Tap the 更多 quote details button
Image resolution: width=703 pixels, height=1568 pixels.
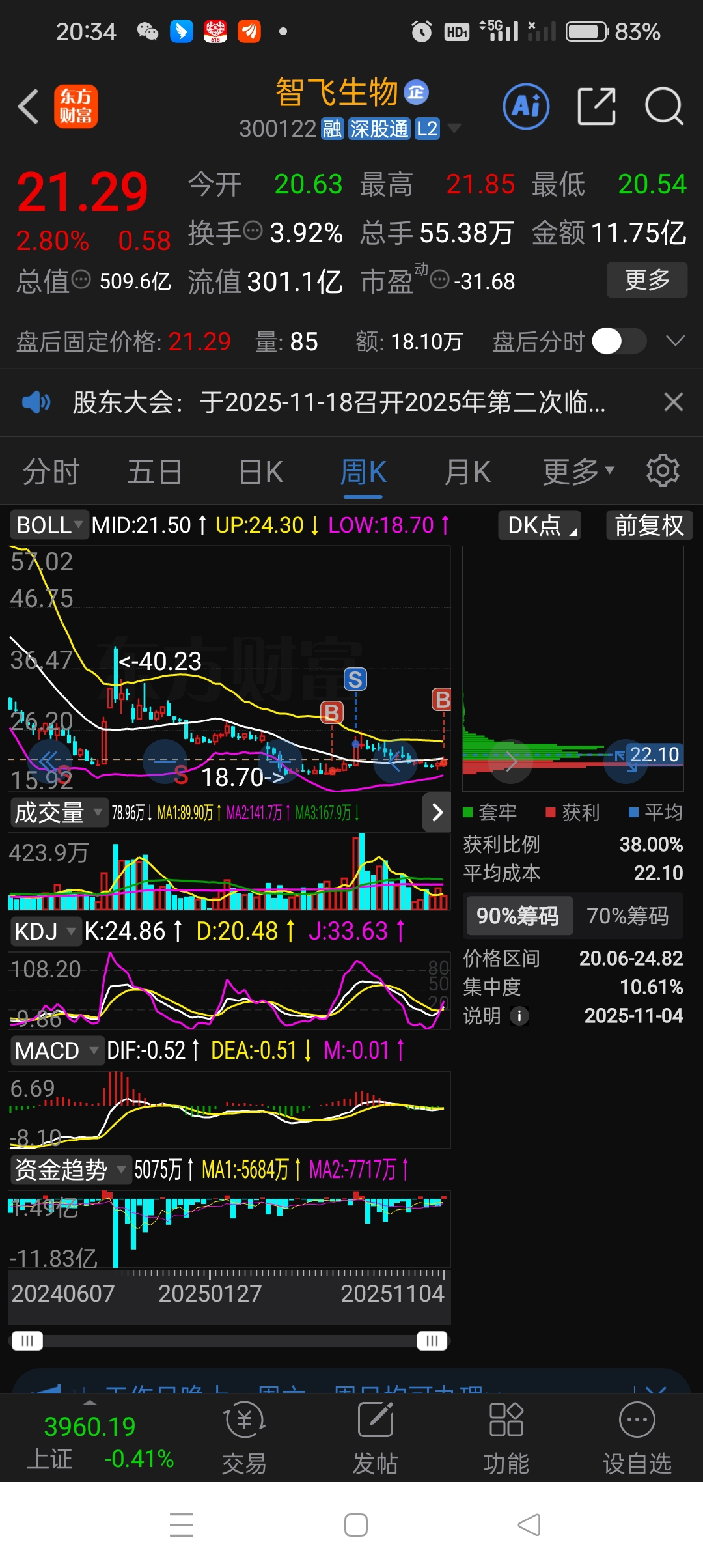[647, 280]
